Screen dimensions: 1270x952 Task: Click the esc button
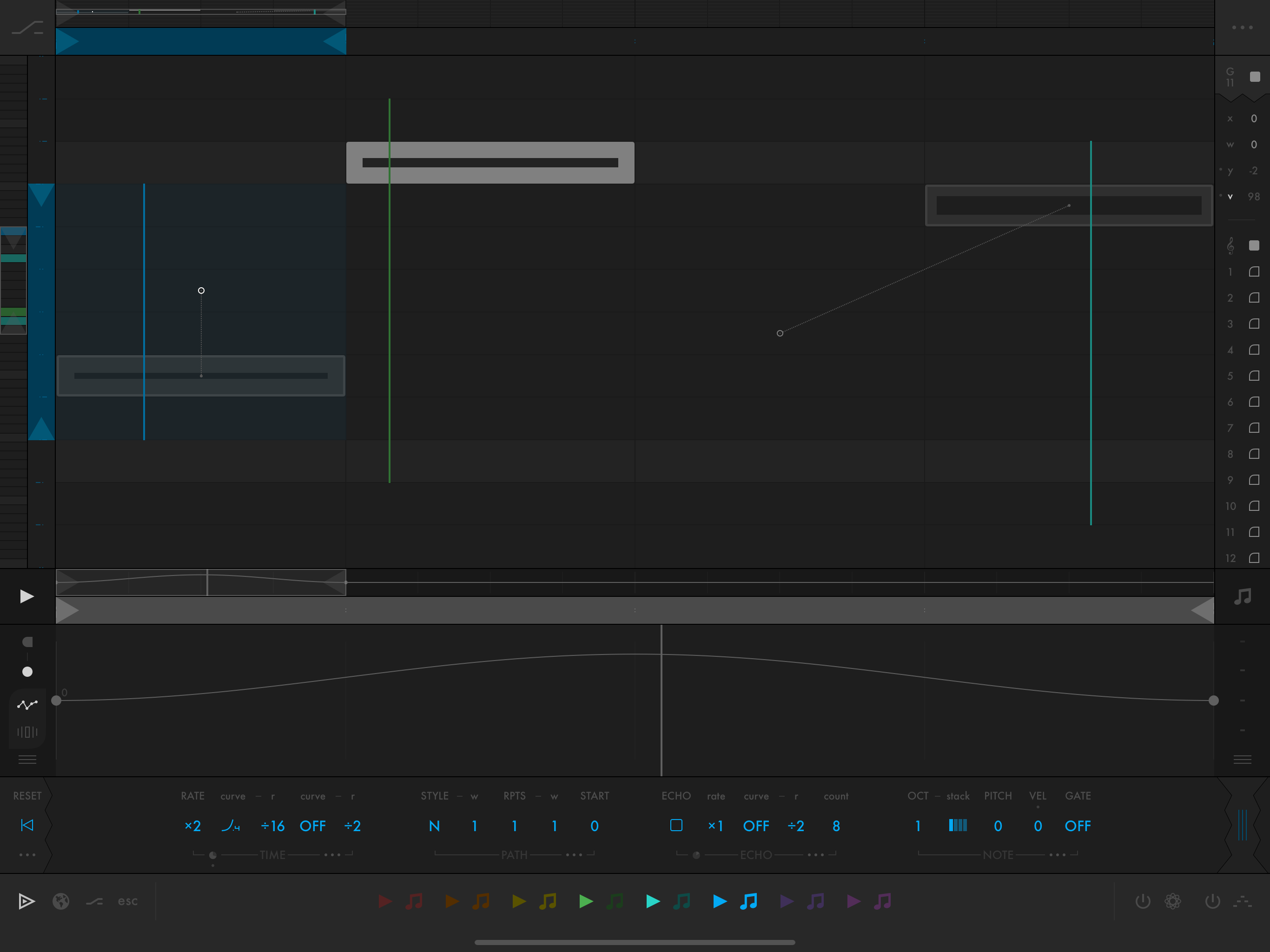click(x=127, y=901)
